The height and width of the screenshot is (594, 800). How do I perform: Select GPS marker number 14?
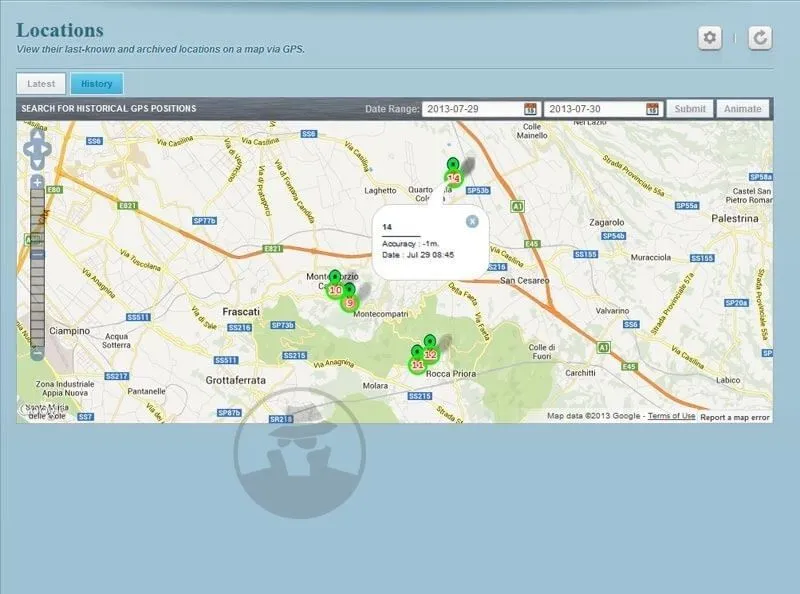click(453, 172)
